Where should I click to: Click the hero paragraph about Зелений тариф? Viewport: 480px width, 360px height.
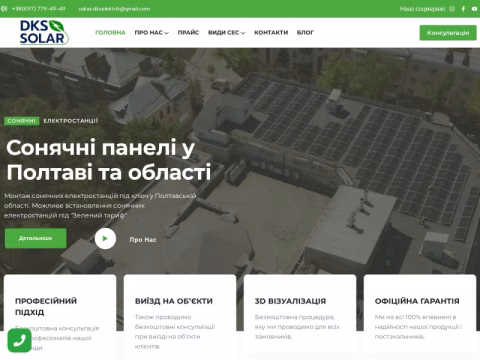click(100, 206)
